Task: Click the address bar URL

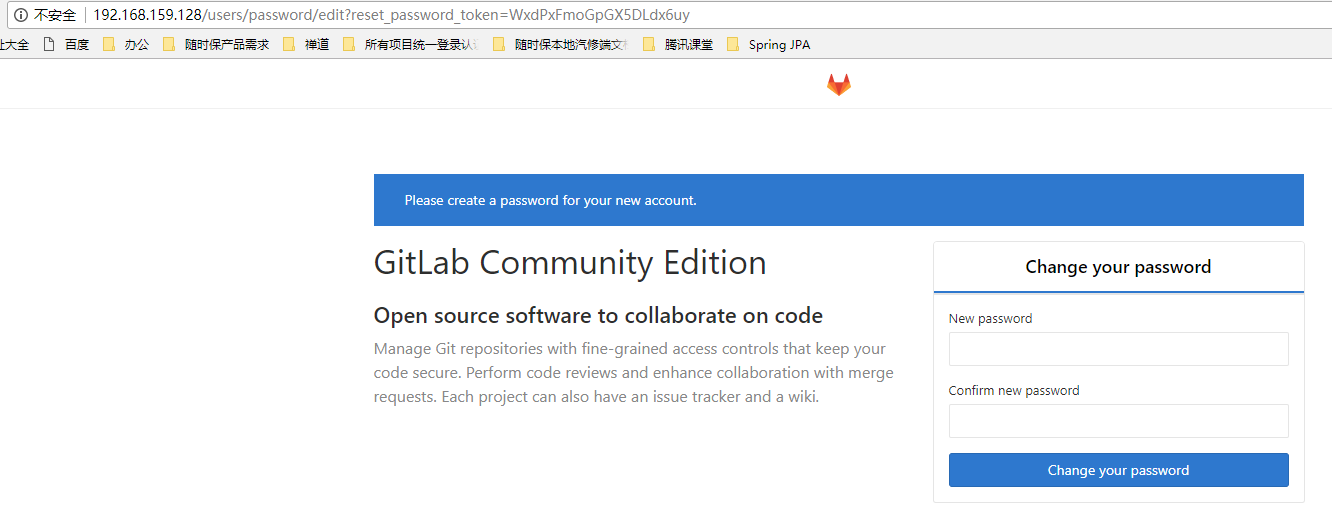Action: pyautogui.click(x=391, y=15)
